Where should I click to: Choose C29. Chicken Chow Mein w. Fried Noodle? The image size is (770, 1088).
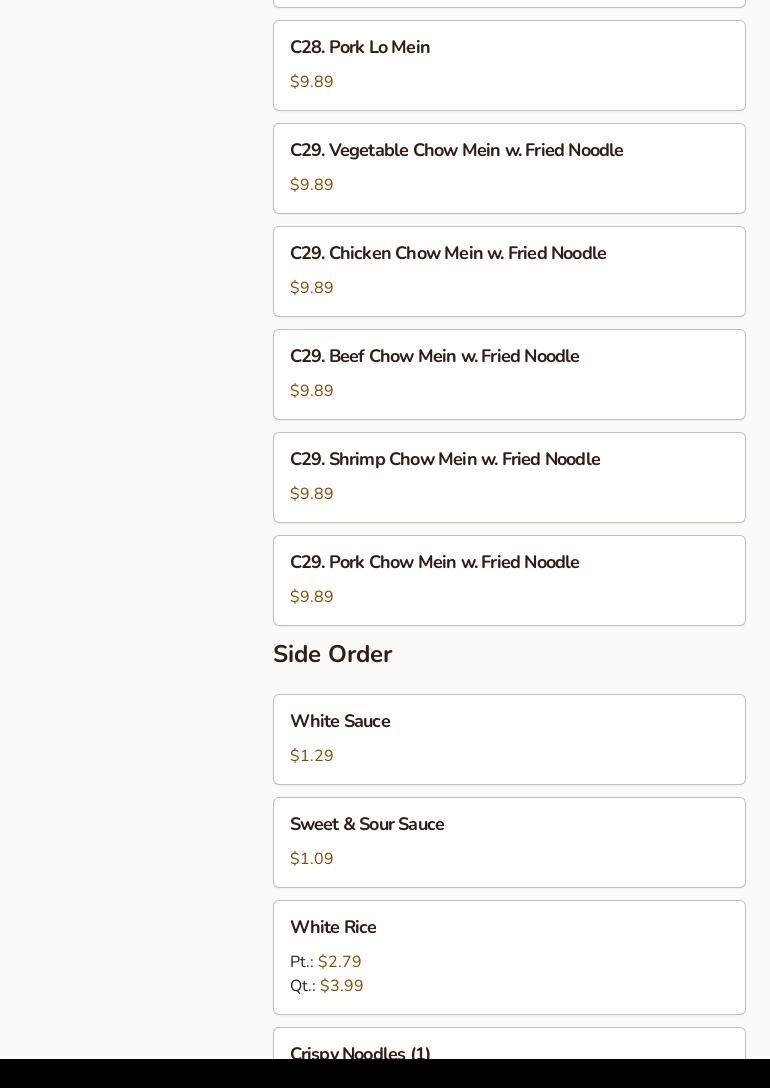448,254
